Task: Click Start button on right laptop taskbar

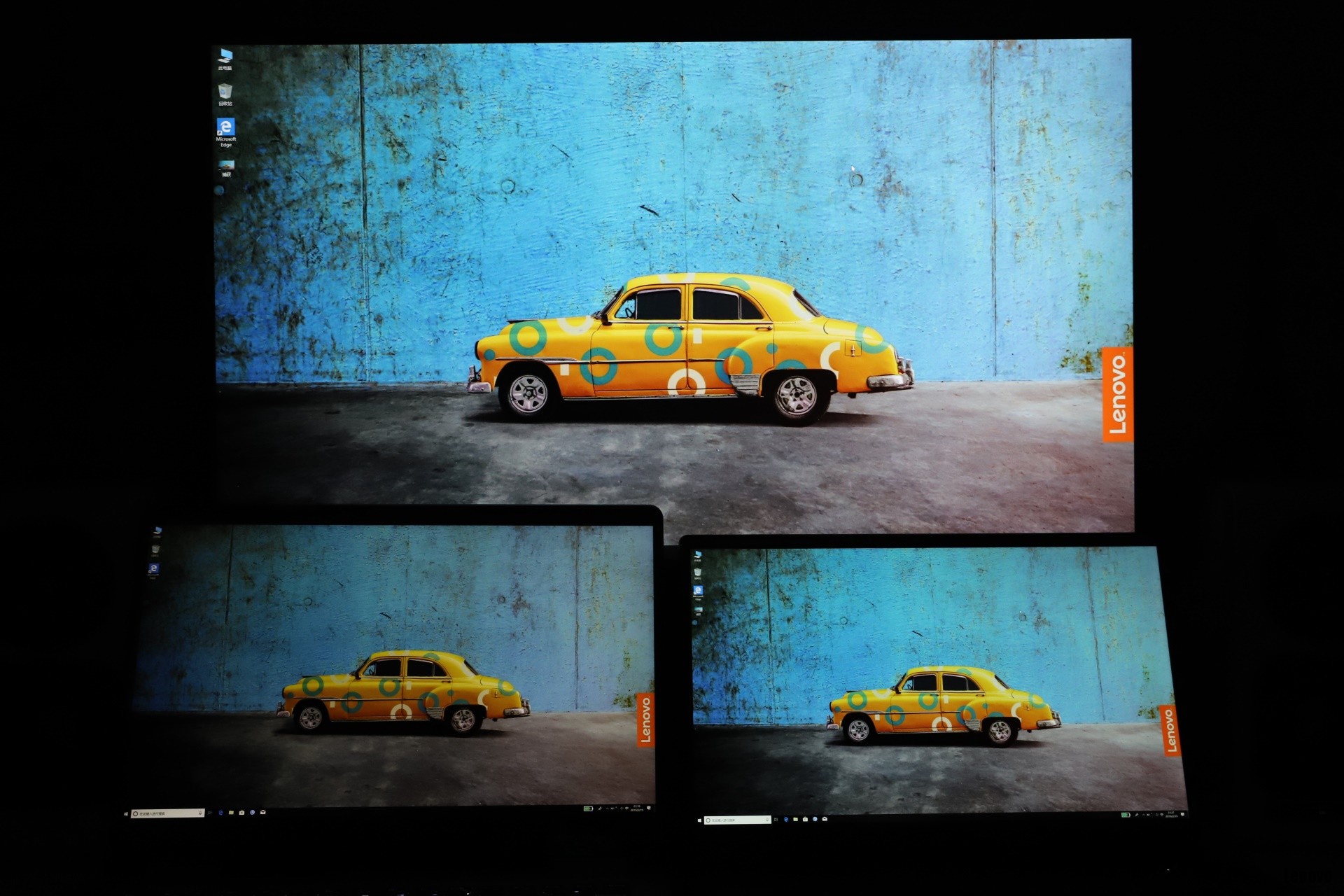Action: tap(699, 820)
